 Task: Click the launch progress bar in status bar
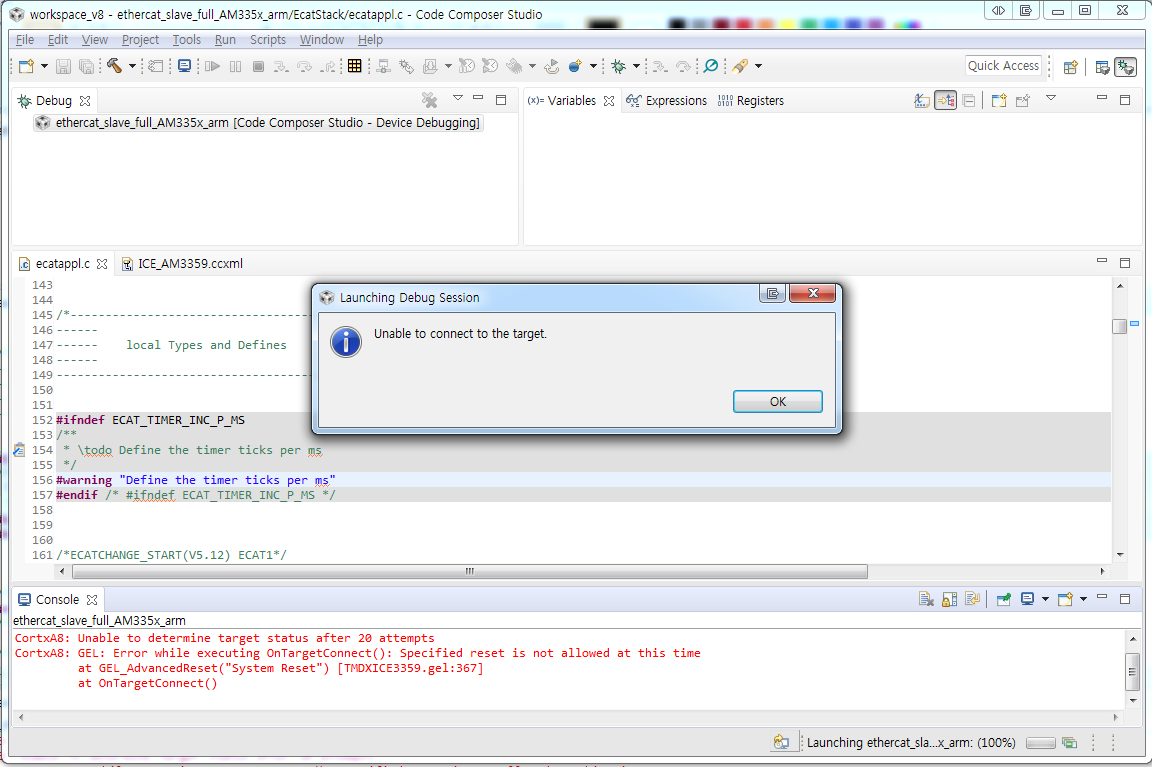1040,743
